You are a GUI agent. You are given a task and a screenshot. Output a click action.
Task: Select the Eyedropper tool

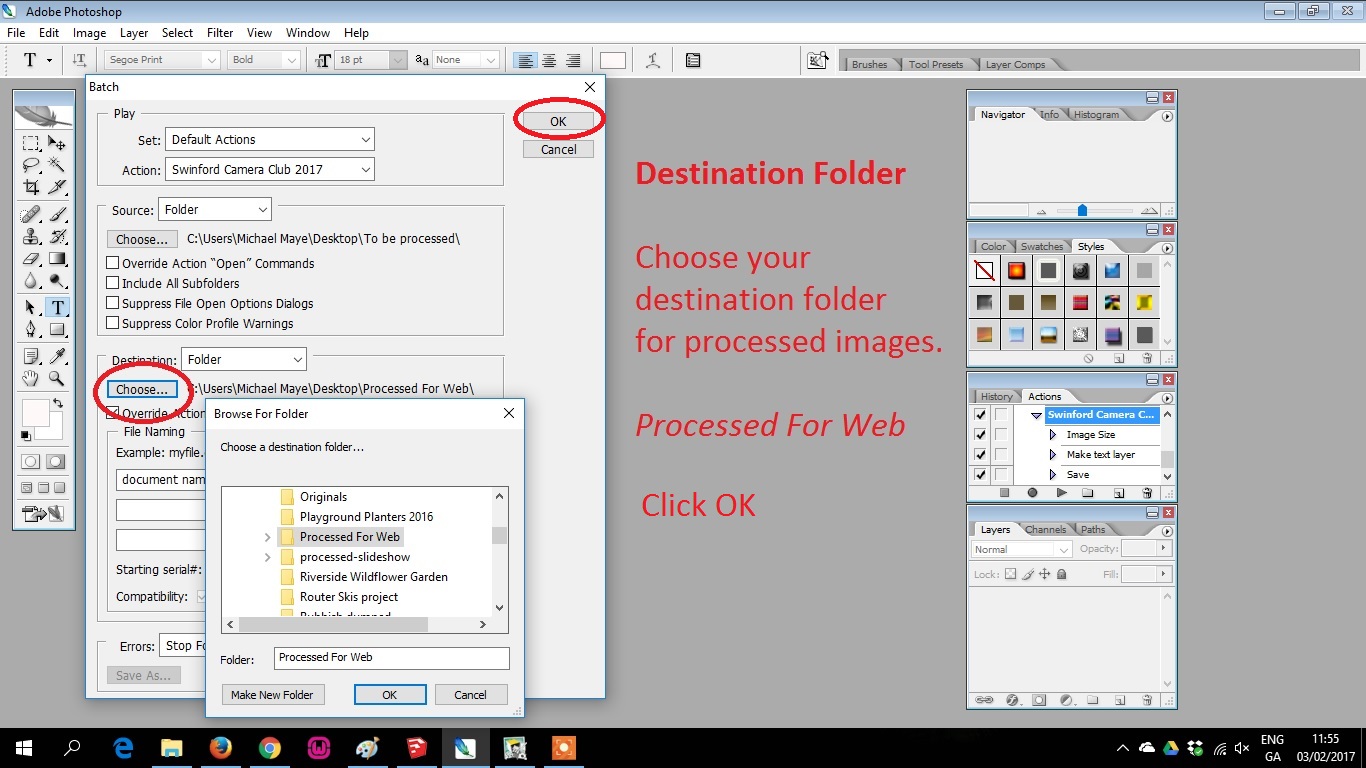[x=57, y=356]
